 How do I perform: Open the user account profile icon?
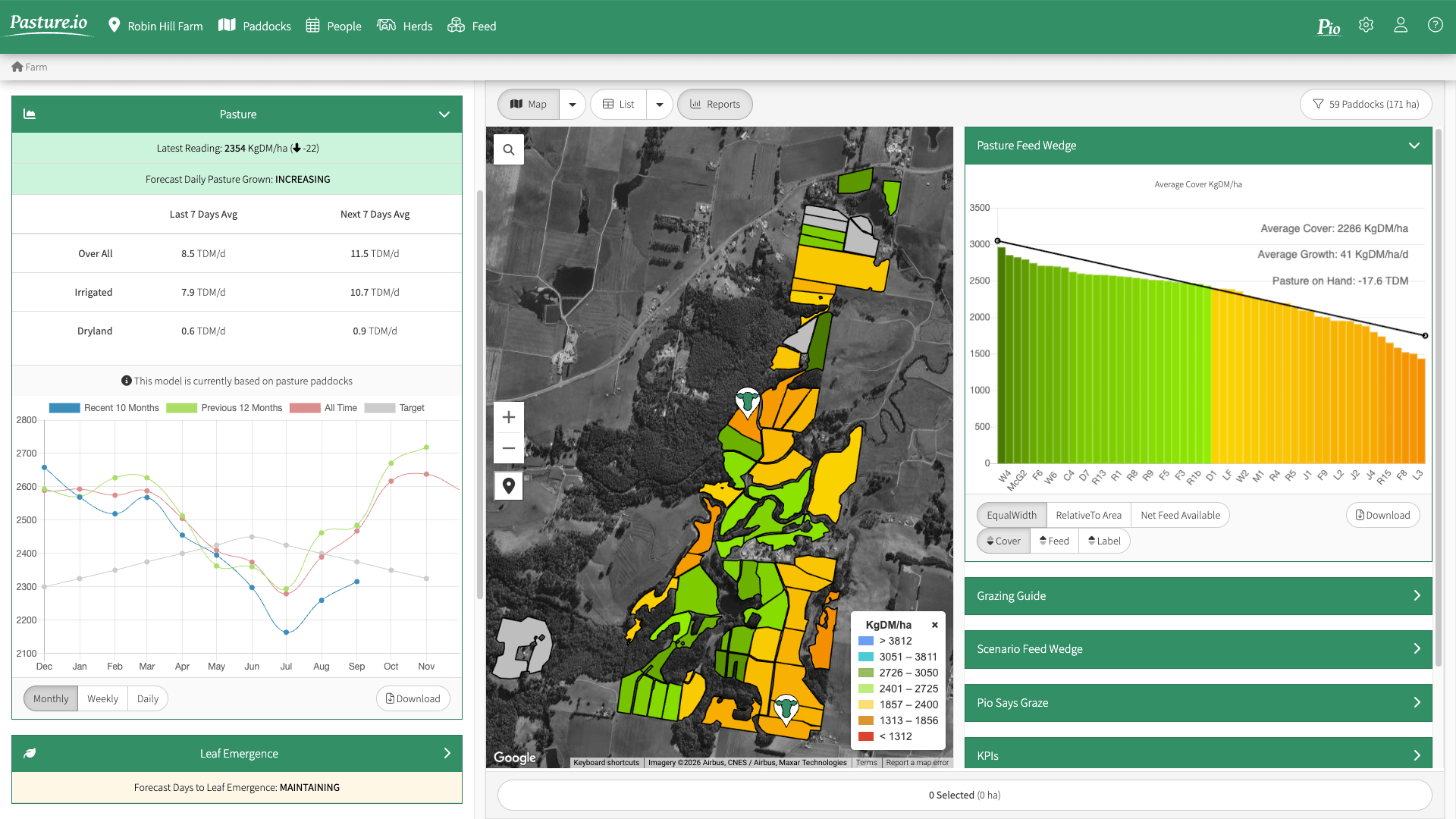click(1401, 25)
